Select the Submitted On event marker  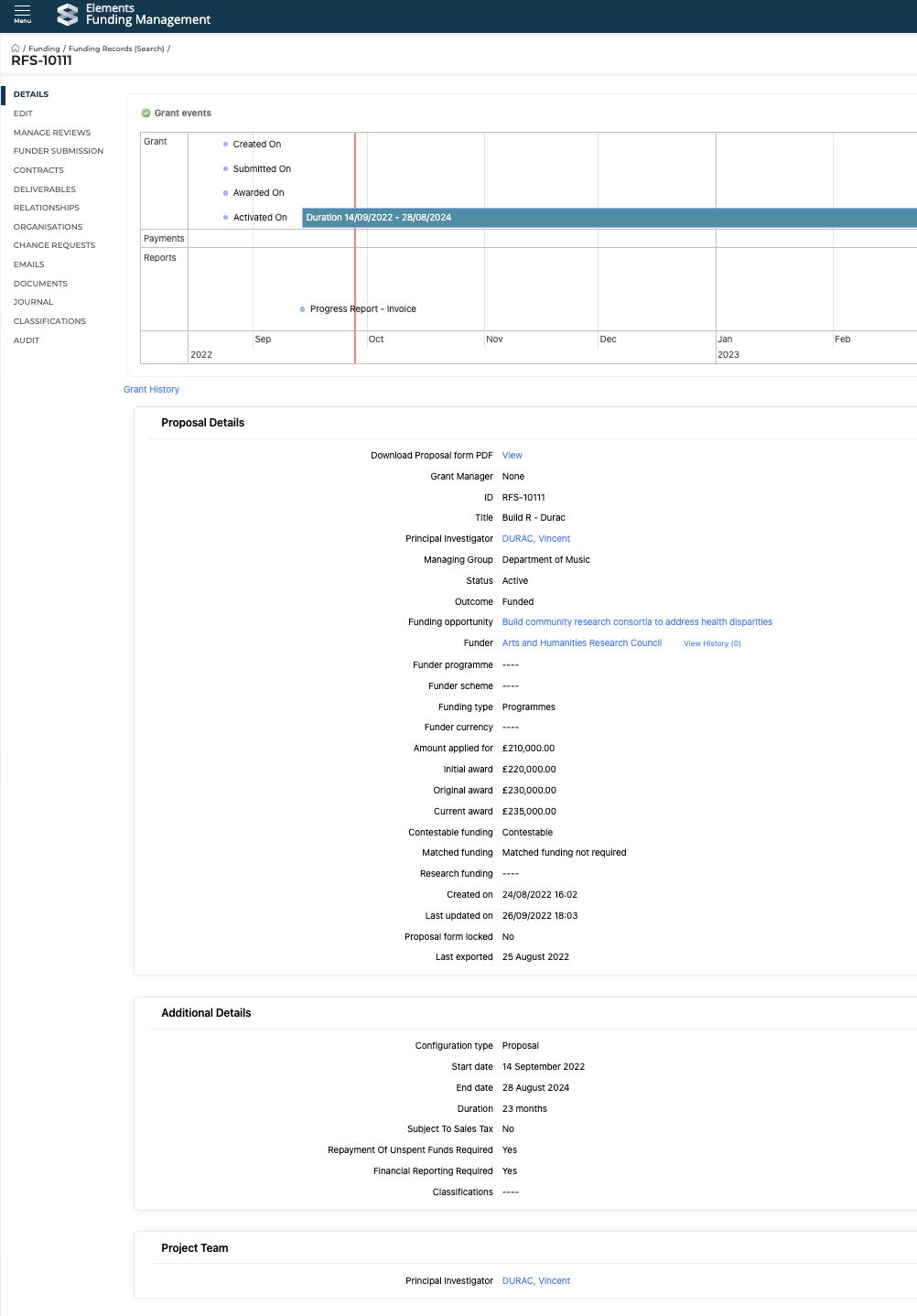(x=226, y=169)
